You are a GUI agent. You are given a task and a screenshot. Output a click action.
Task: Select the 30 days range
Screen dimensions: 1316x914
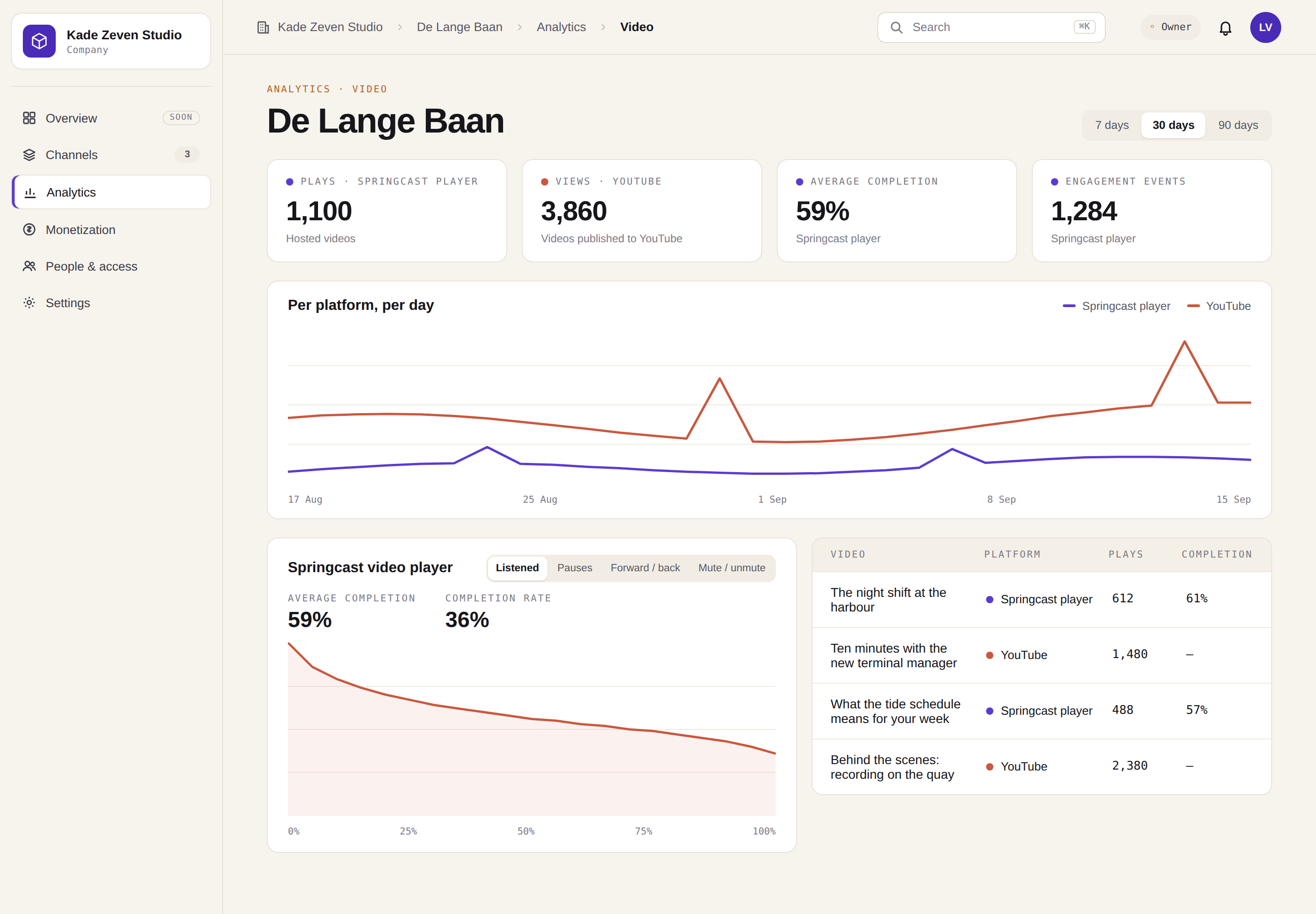tap(1173, 125)
